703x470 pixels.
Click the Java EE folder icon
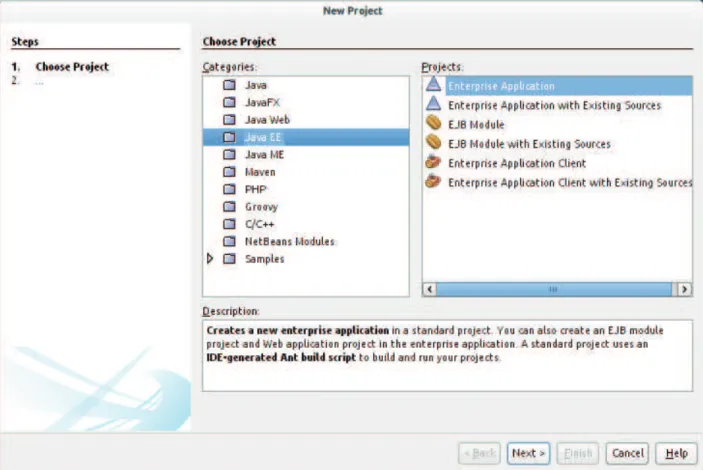click(230, 137)
